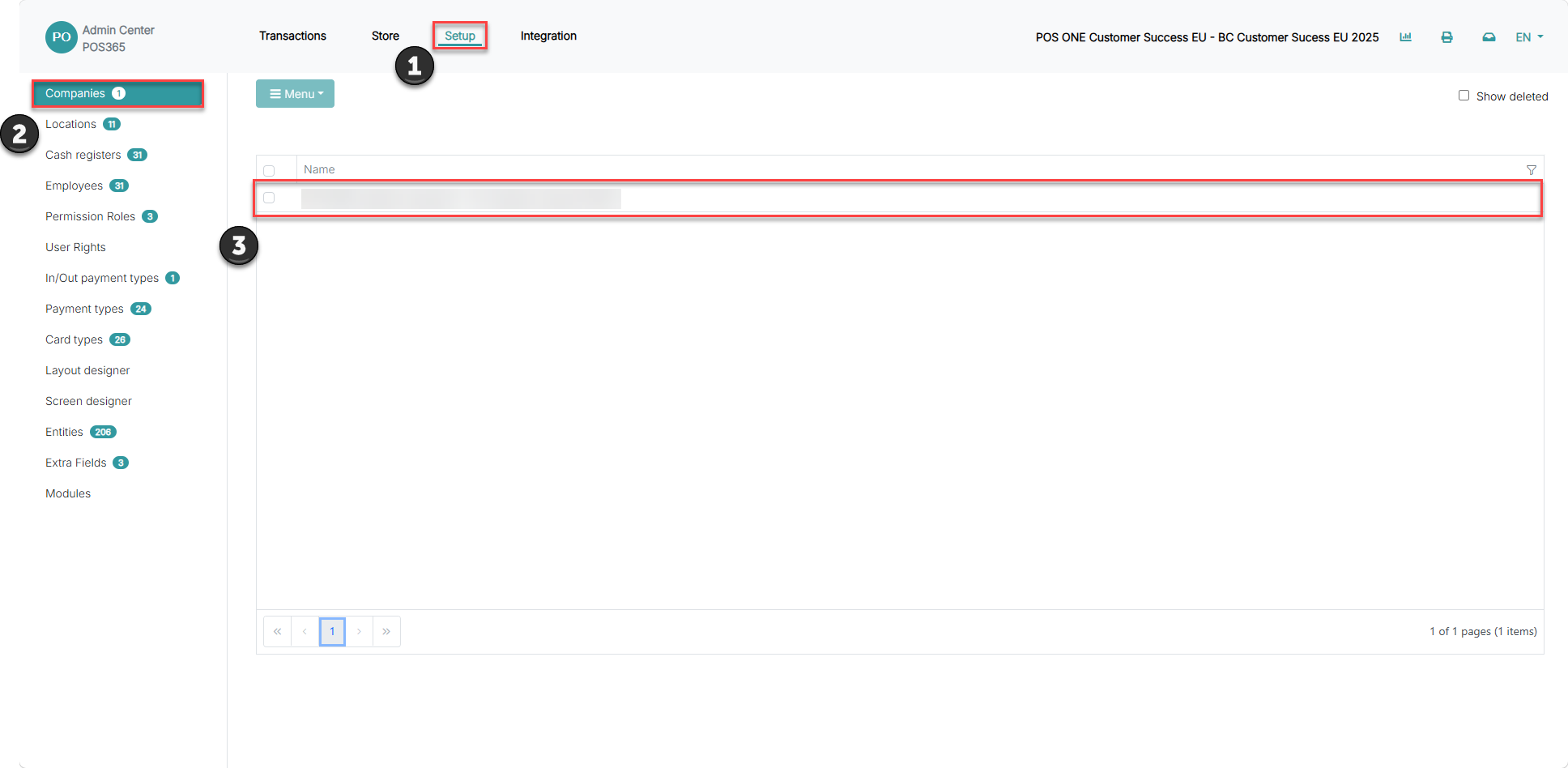The height and width of the screenshot is (768, 1568).
Task: Click the POS ONE Customer Success EU title
Action: [1207, 37]
